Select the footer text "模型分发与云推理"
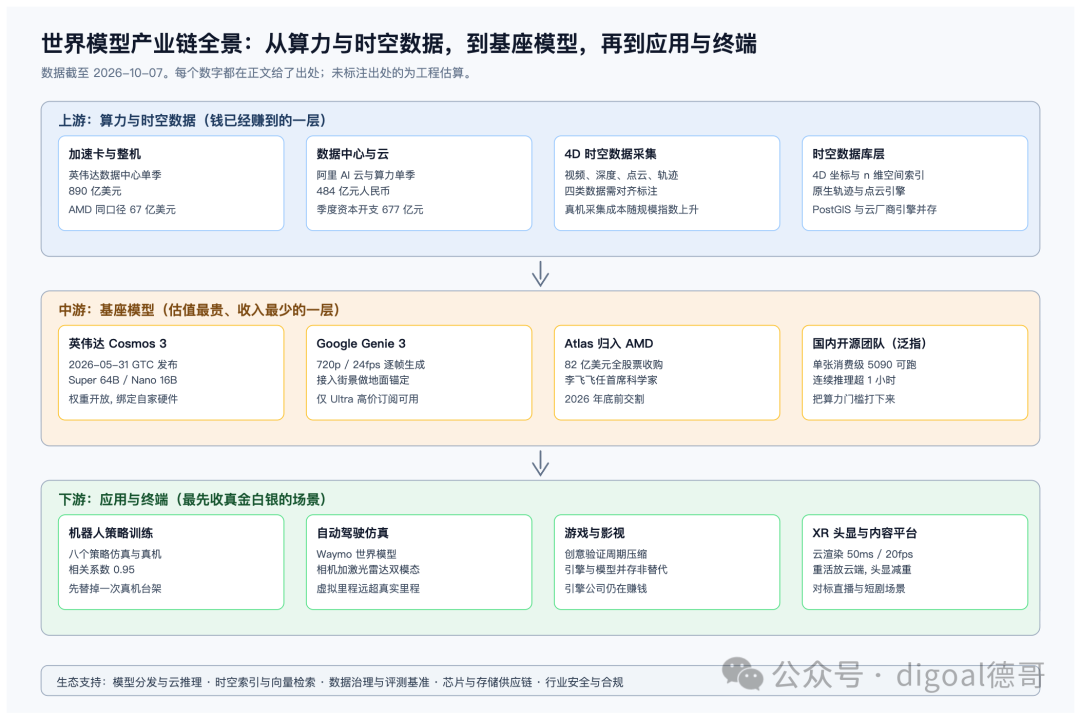Screen dimensions: 1080x718 (157, 682)
